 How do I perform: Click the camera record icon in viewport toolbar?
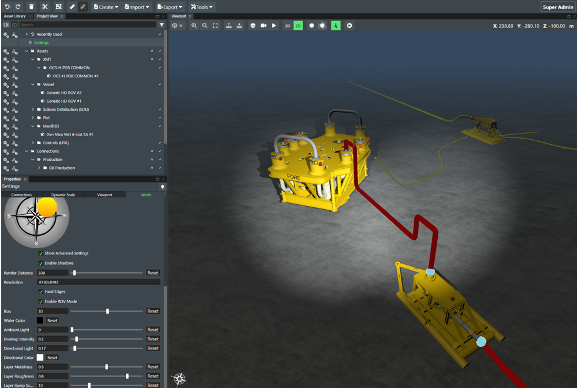click(x=263, y=26)
